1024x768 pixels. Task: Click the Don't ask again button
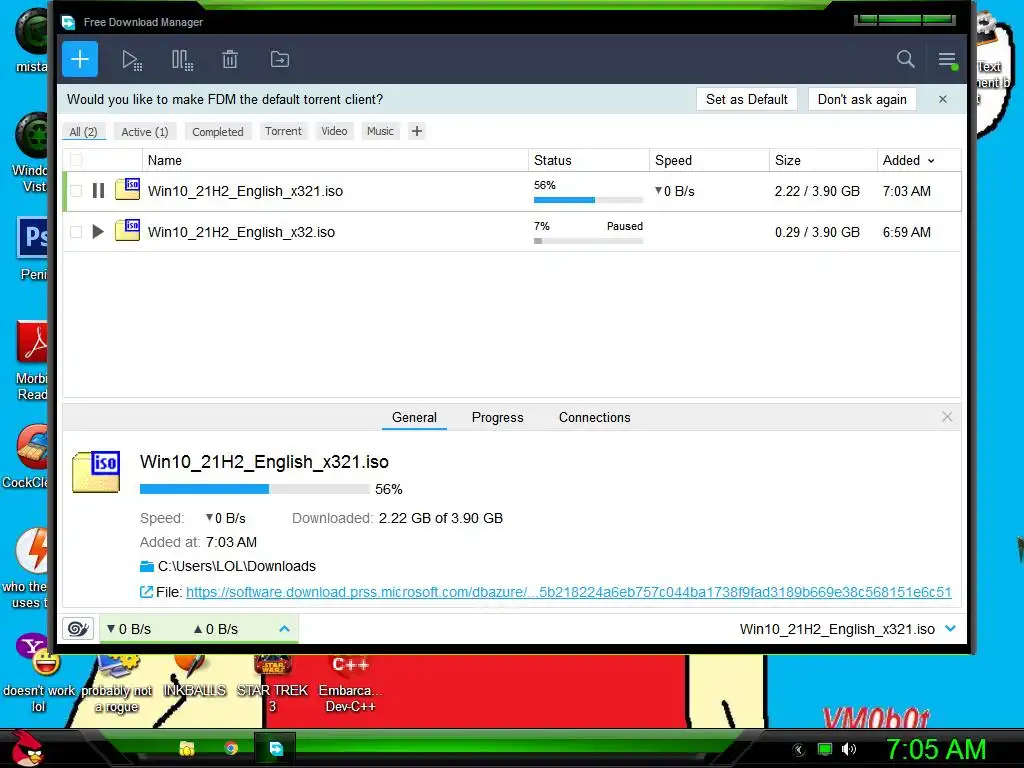(x=862, y=99)
